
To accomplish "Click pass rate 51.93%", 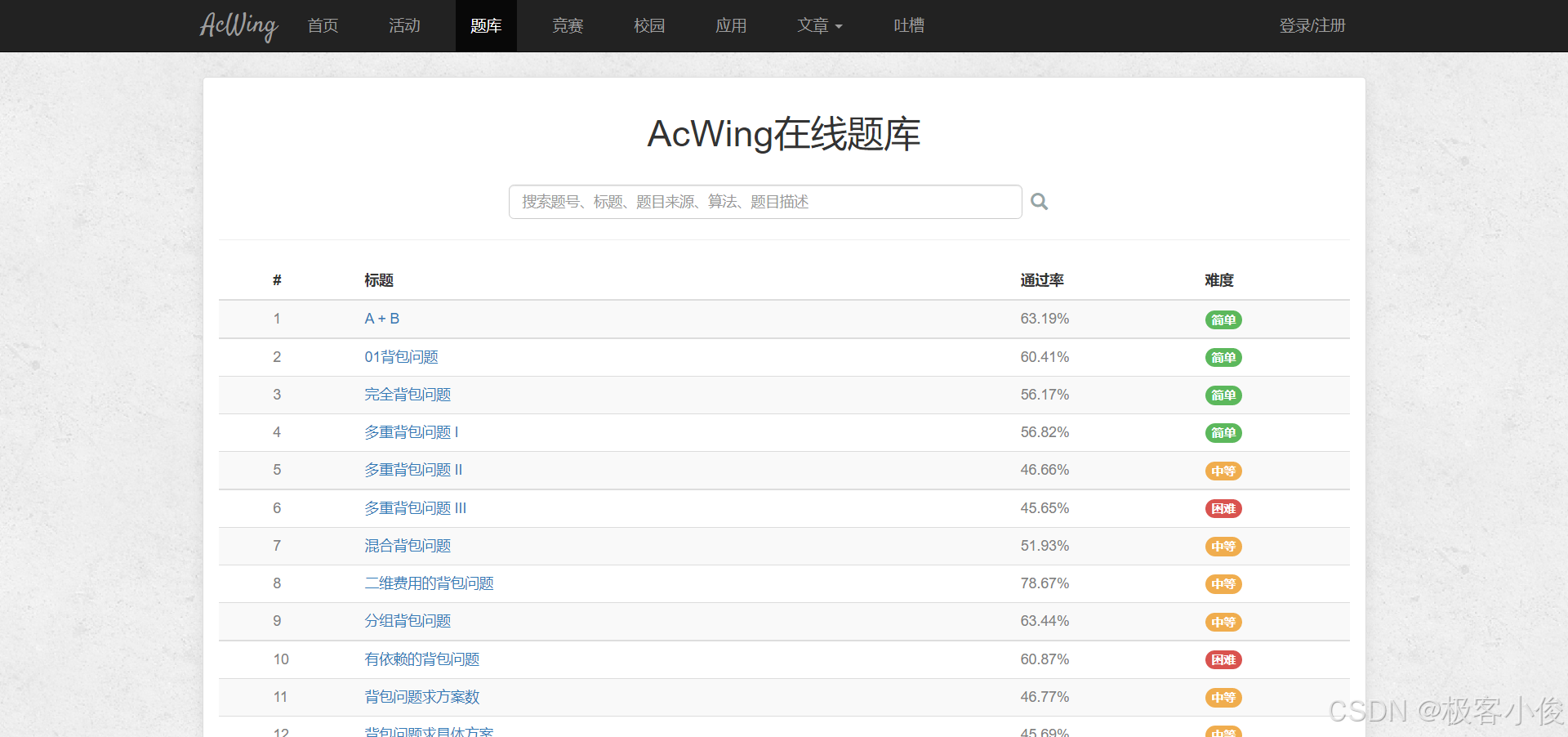I will (1045, 546).
